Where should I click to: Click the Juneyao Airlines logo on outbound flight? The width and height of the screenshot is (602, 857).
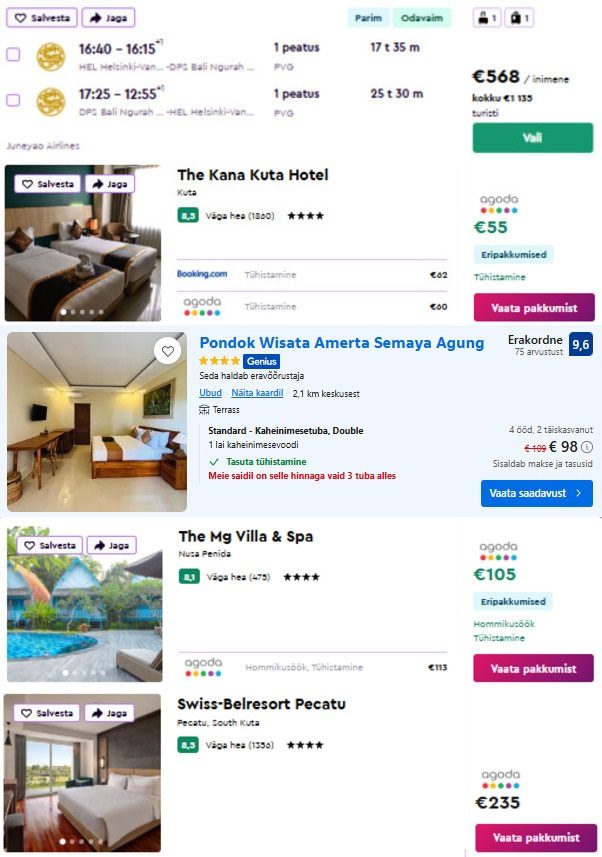[x=50, y=56]
